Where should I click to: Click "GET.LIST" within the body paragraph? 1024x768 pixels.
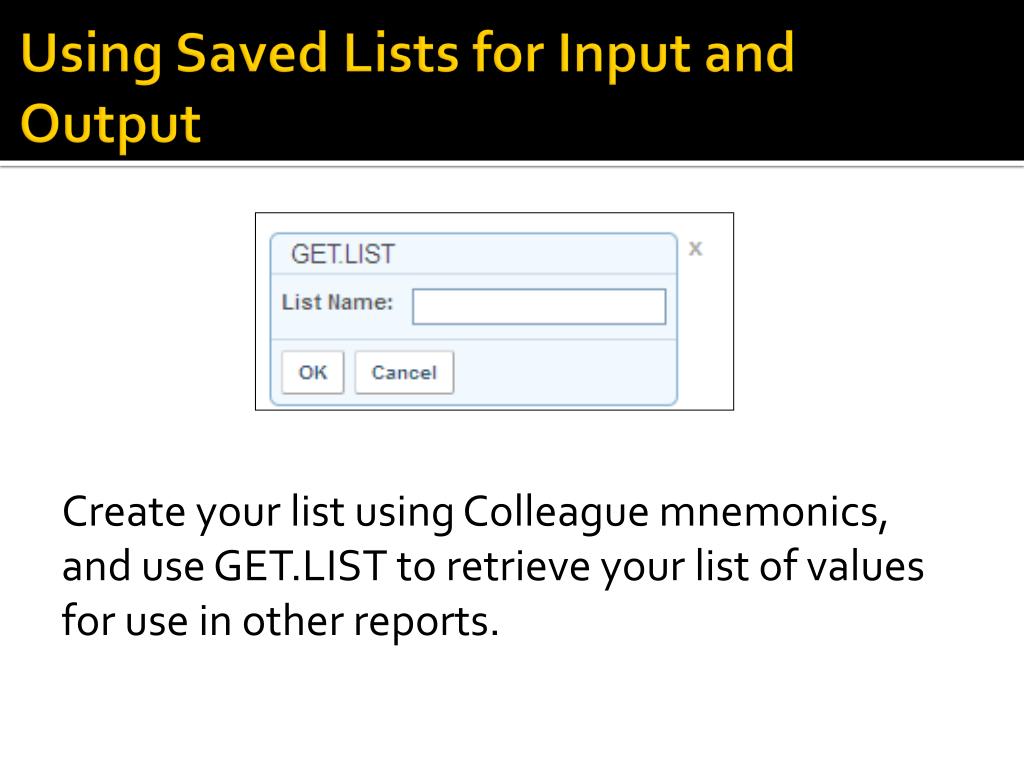tap(300, 566)
